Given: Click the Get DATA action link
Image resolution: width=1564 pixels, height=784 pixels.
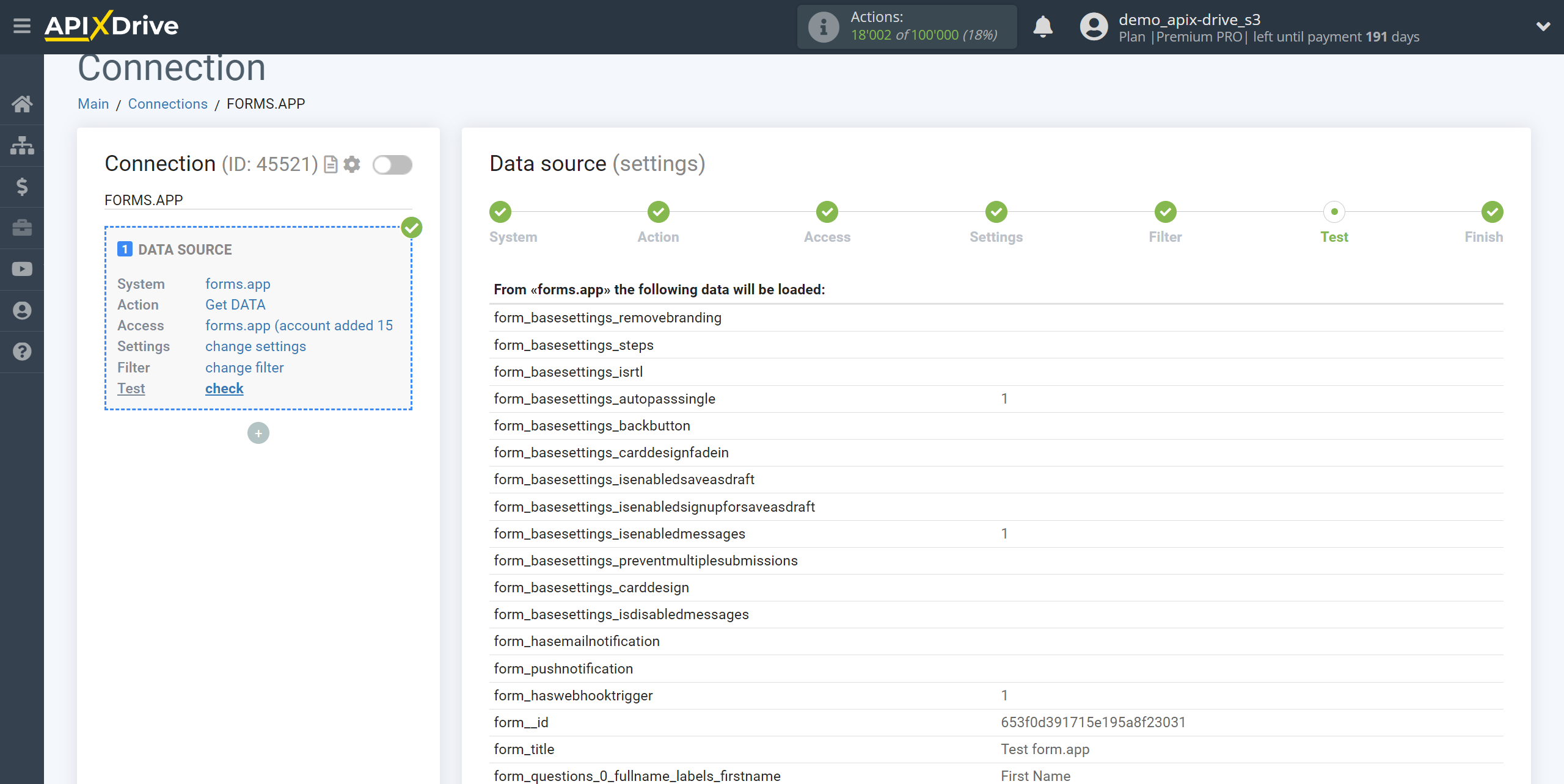Looking at the screenshot, I should (x=235, y=305).
